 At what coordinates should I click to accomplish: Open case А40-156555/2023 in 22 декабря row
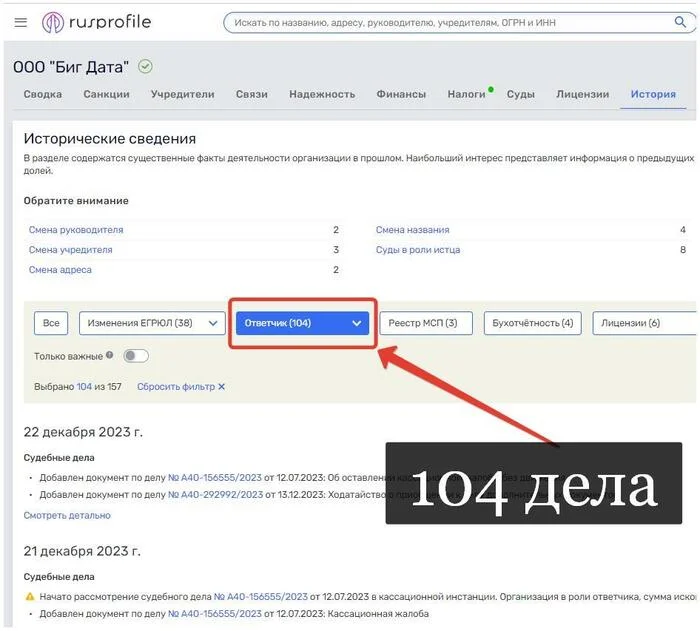(x=215, y=478)
